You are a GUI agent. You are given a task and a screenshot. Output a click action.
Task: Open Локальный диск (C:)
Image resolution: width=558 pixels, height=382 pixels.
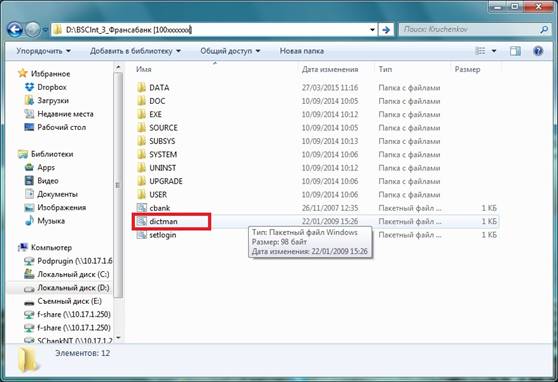[73, 274]
